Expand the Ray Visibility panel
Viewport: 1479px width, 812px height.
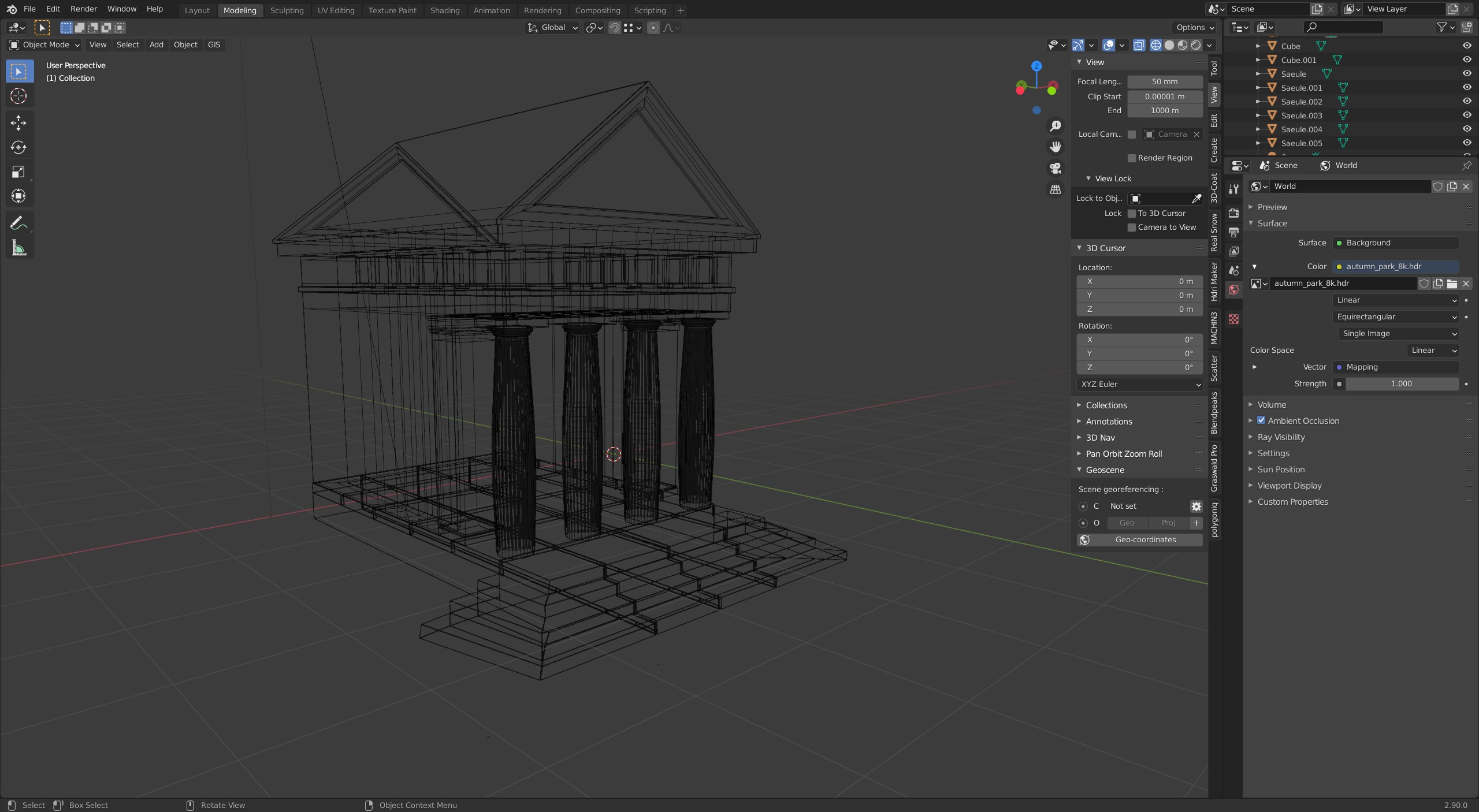tap(1281, 437)
